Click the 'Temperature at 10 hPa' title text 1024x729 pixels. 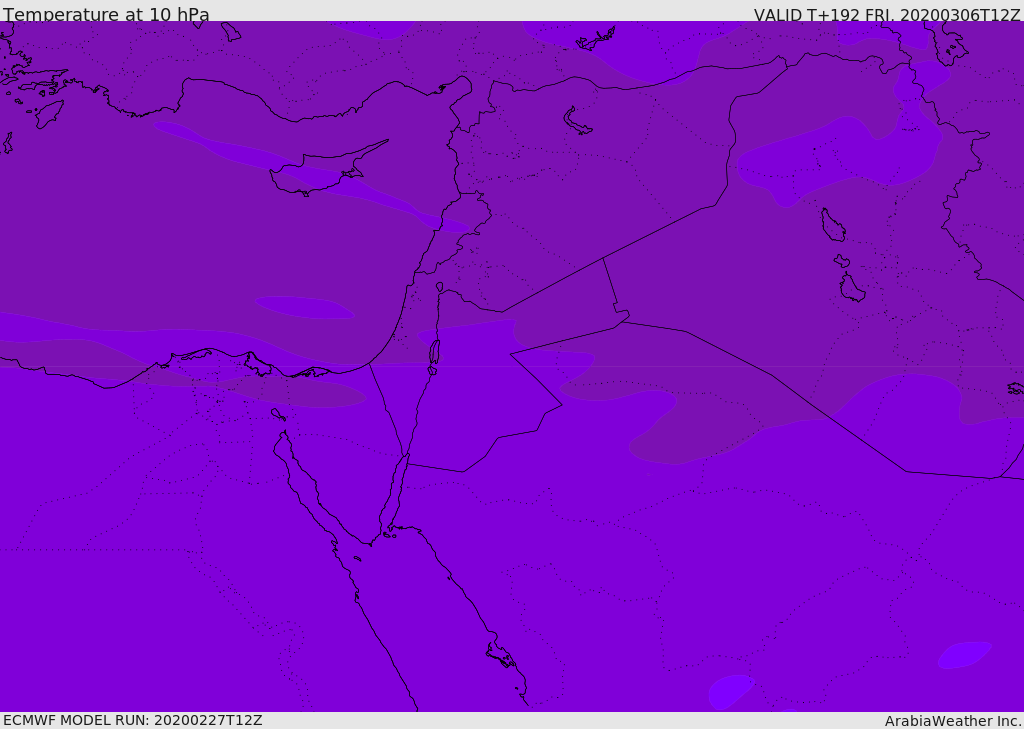coord(106,14)
